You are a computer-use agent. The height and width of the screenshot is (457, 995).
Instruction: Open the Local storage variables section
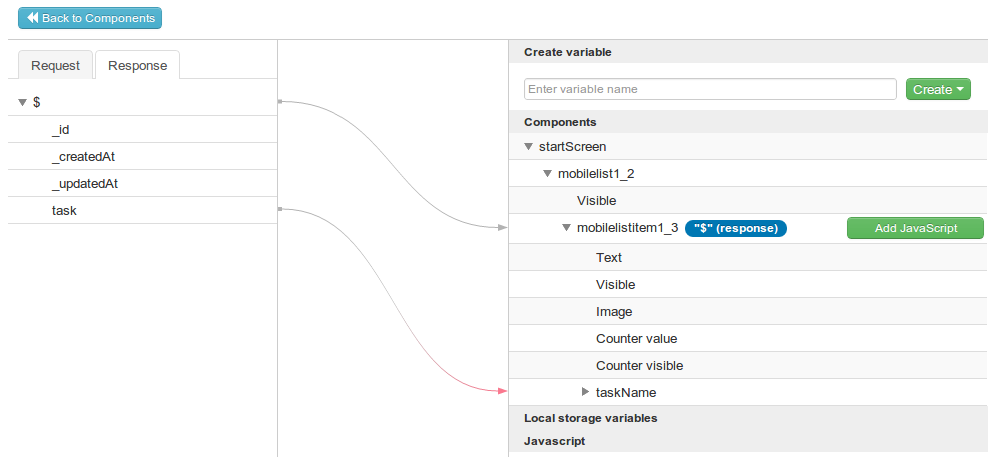coord(590,417)
